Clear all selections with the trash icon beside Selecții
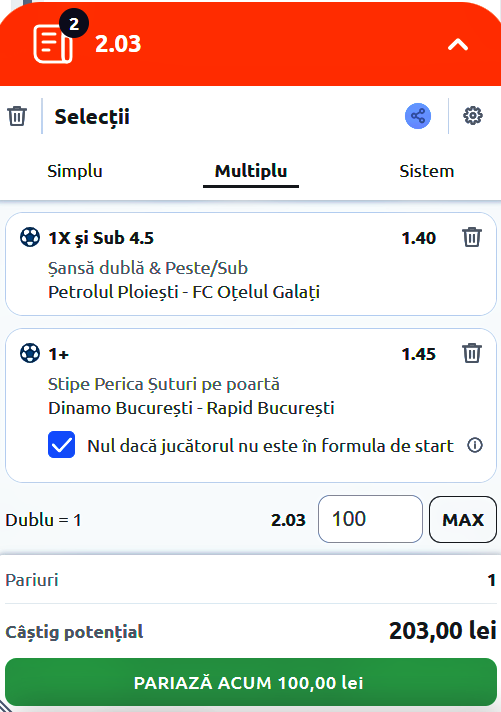Image resolution: width=501 pixels, height=712 pixels. point(17,116)
